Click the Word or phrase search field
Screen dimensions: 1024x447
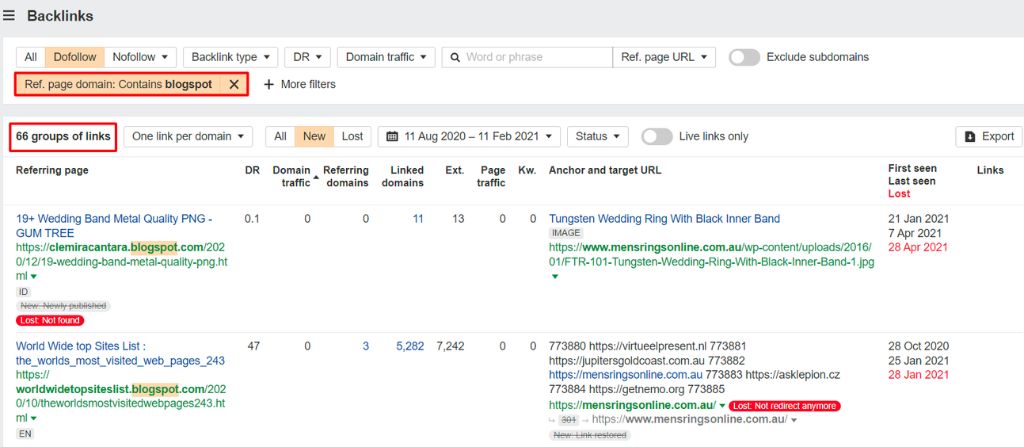[x=535, y=57]
